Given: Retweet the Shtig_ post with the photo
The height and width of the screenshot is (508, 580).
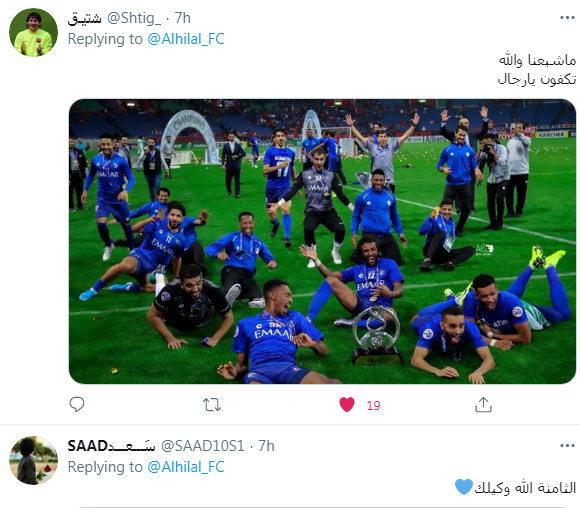Looking at the screenshot, I should 212,405.
